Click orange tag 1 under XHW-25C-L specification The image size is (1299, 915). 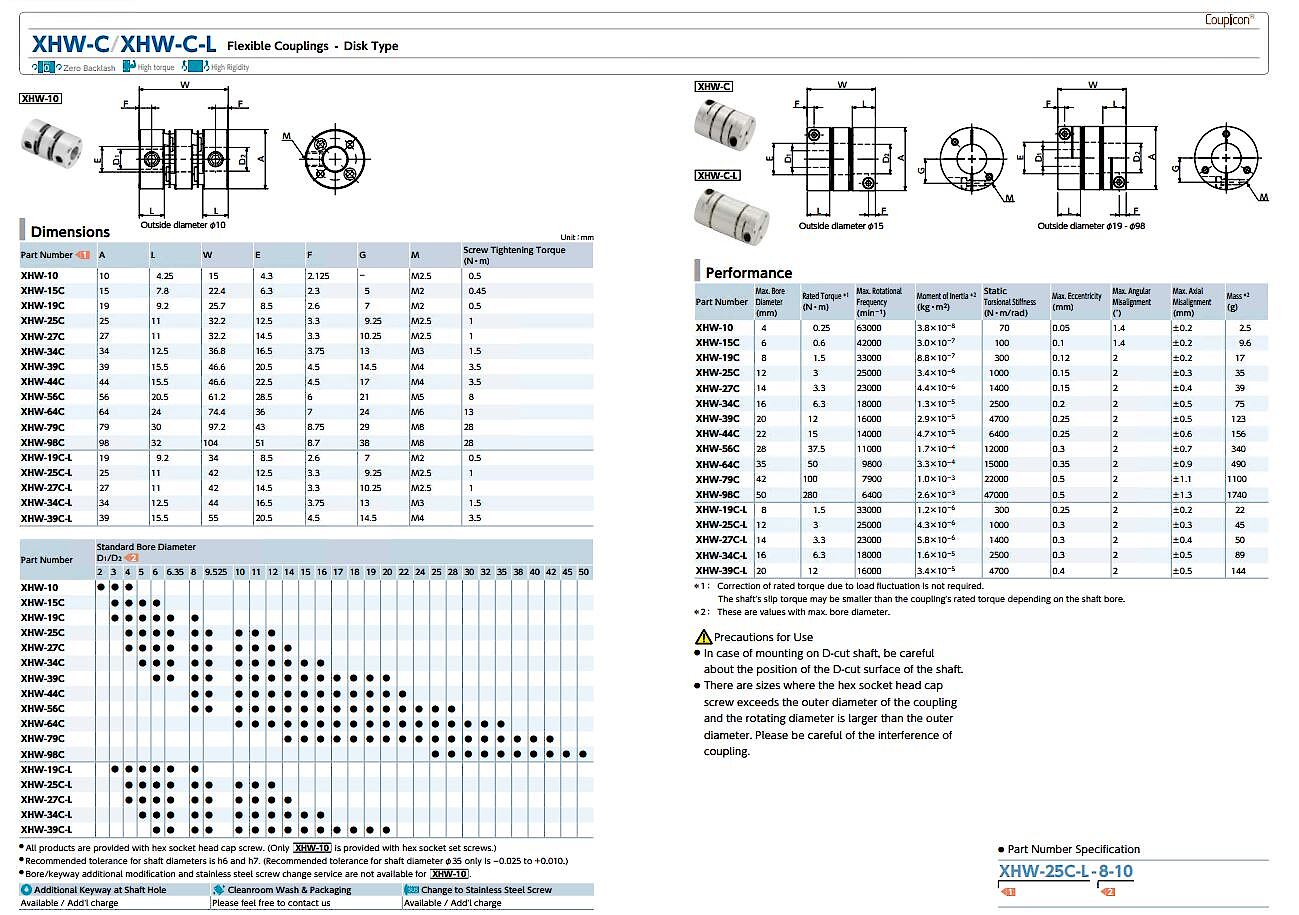point(1007,891)
